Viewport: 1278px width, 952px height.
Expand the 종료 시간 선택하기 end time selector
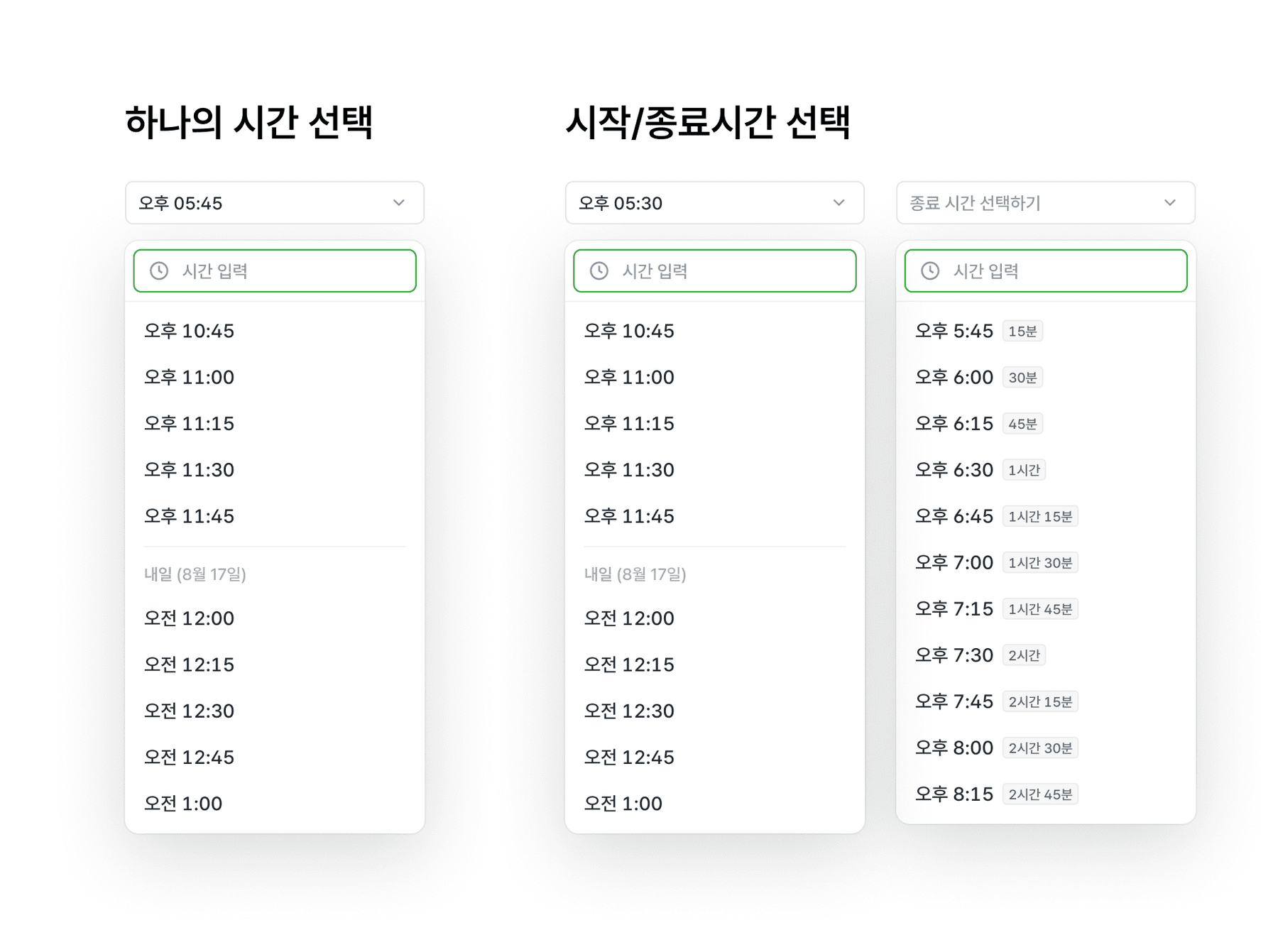tap(1045, 203)
